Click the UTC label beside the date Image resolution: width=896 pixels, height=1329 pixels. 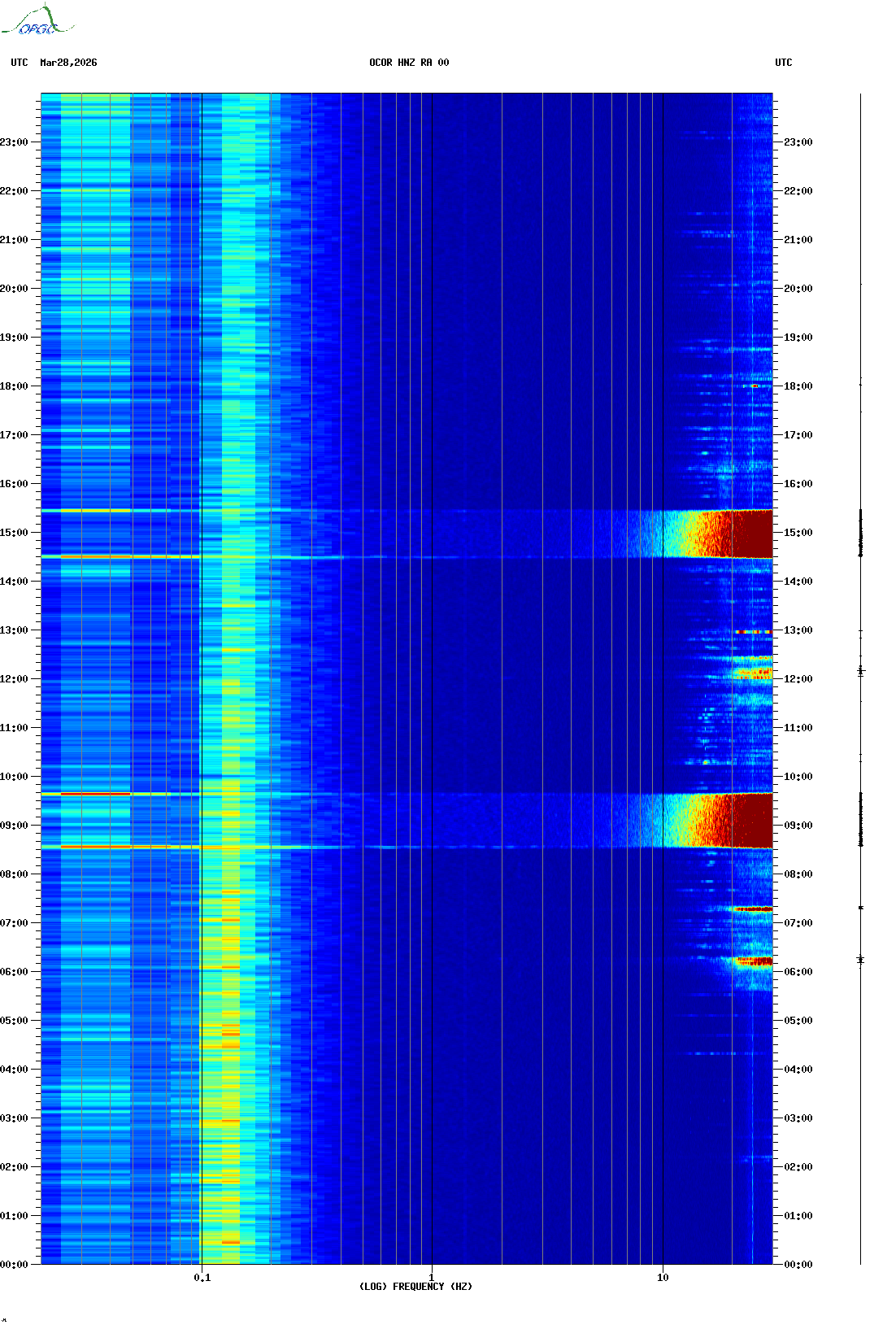pyautogui.click(x=20, y=63)
